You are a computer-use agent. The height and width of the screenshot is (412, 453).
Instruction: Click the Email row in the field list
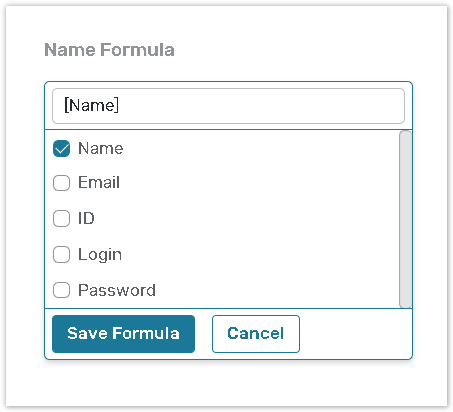pyautogui.click(x=222, y=183)
